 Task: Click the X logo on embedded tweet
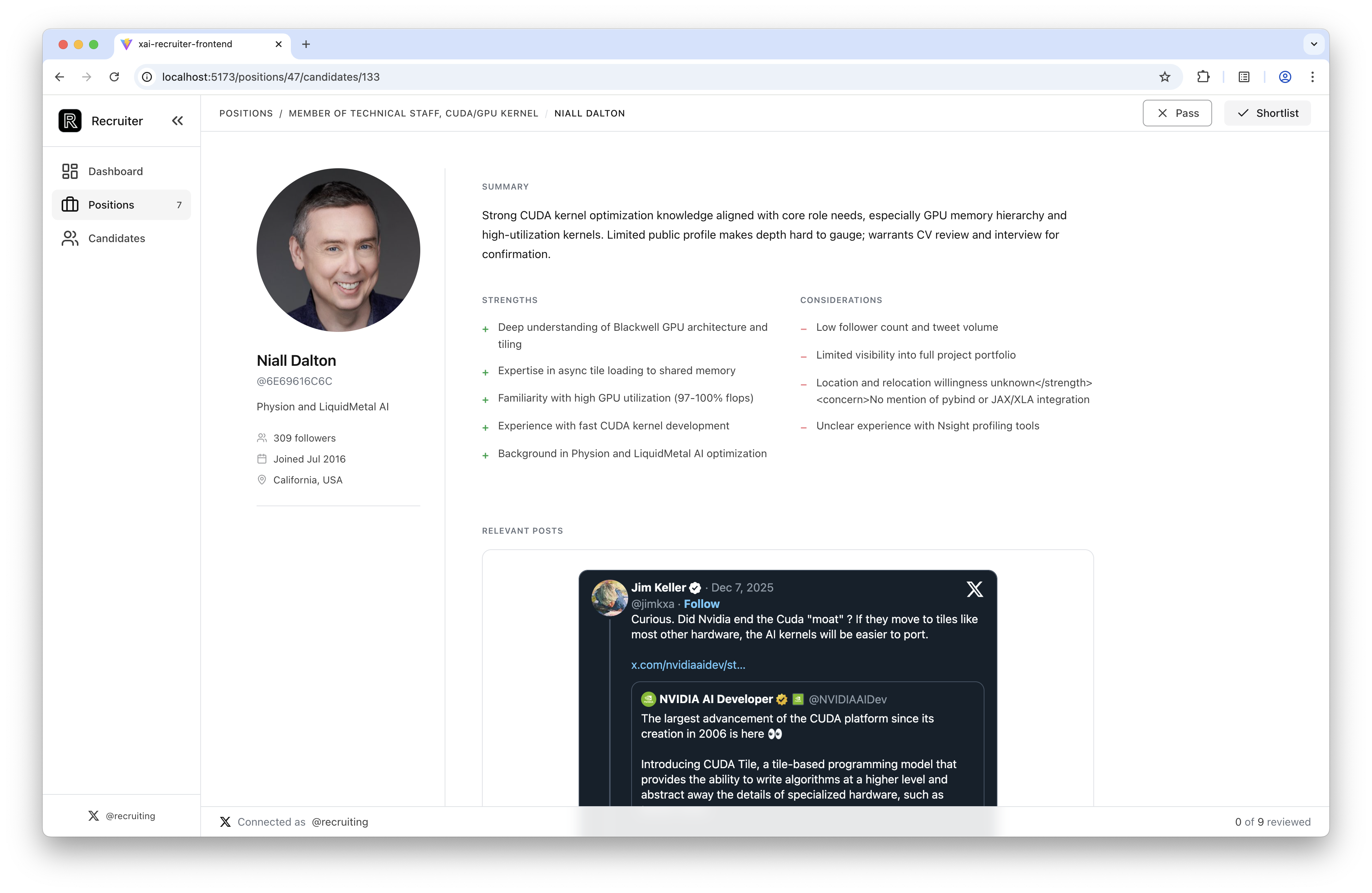974,589
